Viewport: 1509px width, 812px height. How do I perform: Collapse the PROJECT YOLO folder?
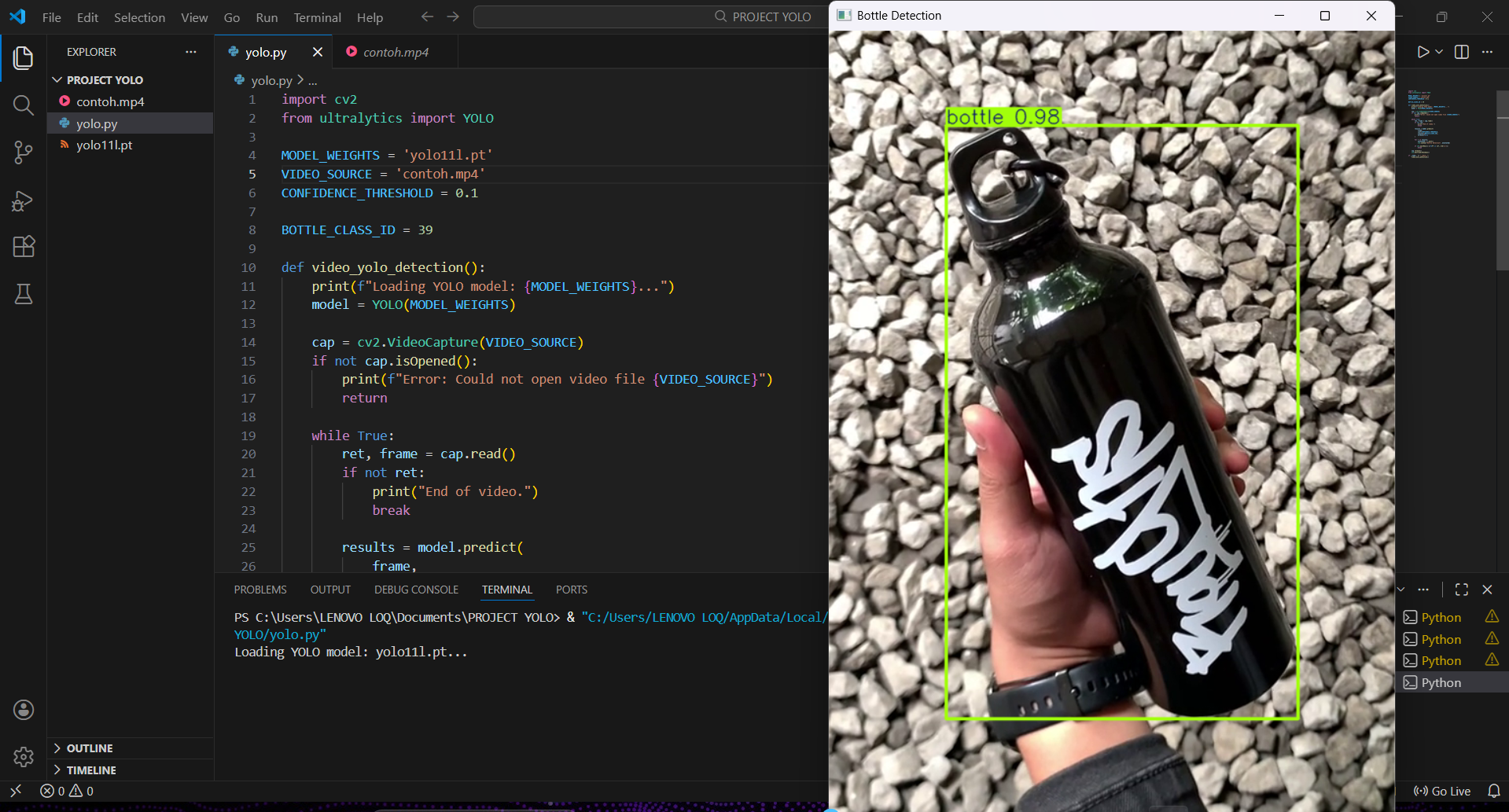point(105,80)
